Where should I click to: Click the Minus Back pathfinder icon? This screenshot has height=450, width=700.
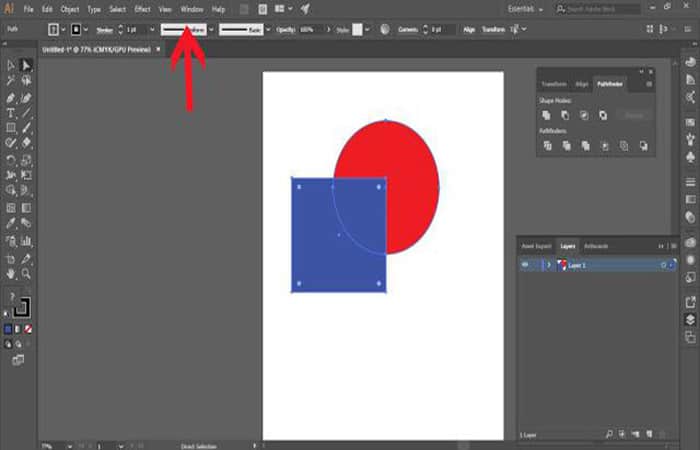(643, 146)
